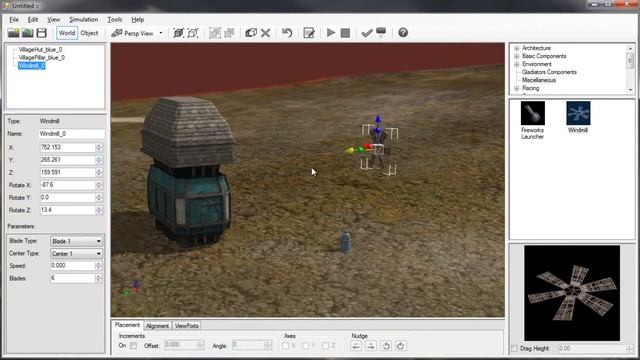Viewport: 640px width, 360px height.
Task: Toggle the Drag Height checkbox
Action: point(515,349)
